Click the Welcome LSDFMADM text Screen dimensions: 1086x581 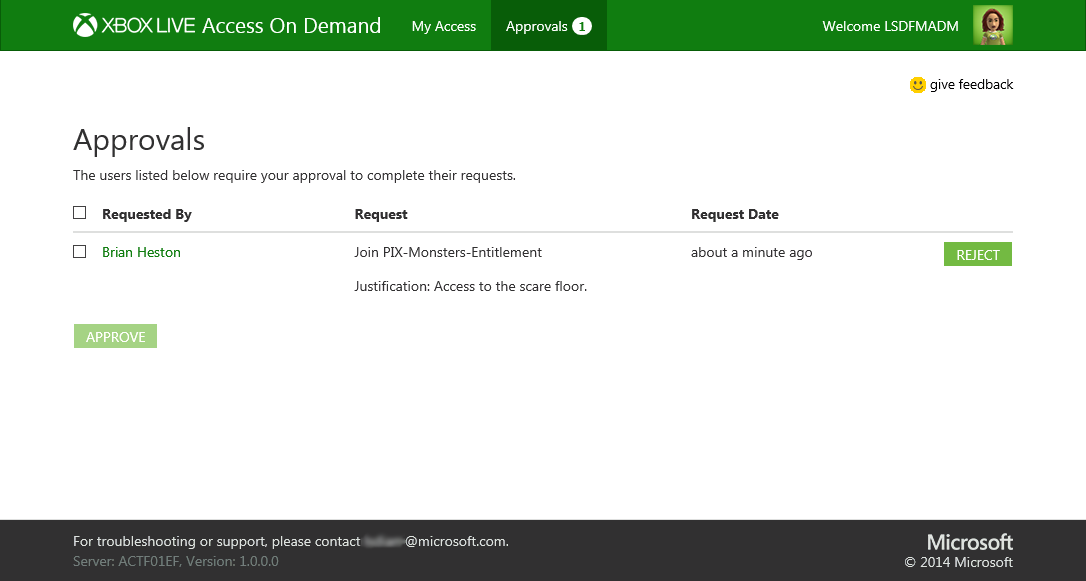[891, 26]
